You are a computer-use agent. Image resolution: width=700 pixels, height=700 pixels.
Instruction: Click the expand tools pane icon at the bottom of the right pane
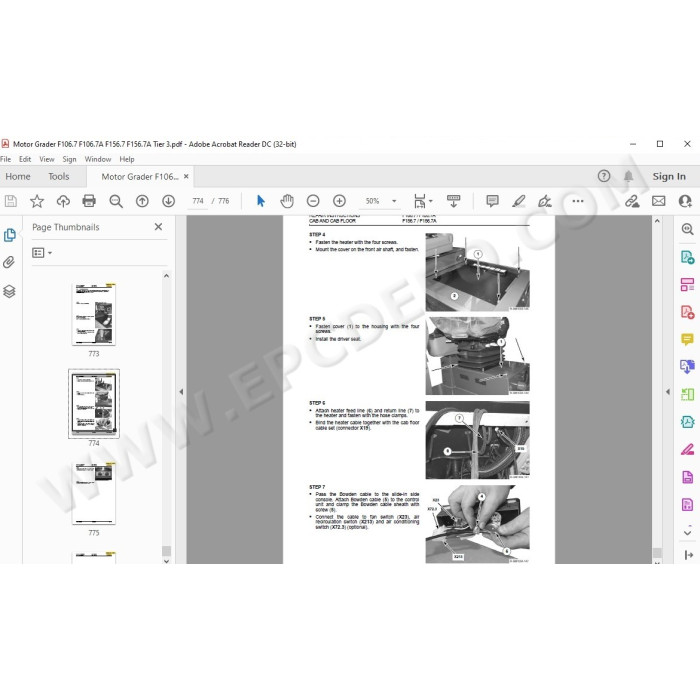click(688, 555)
